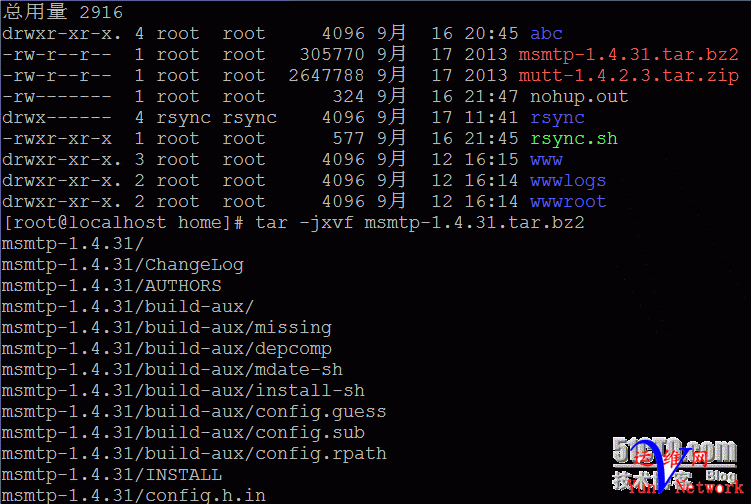Click the rsync owner name in the rsync row
Viewport: 751px width, 504px height.
click(183, 118)
